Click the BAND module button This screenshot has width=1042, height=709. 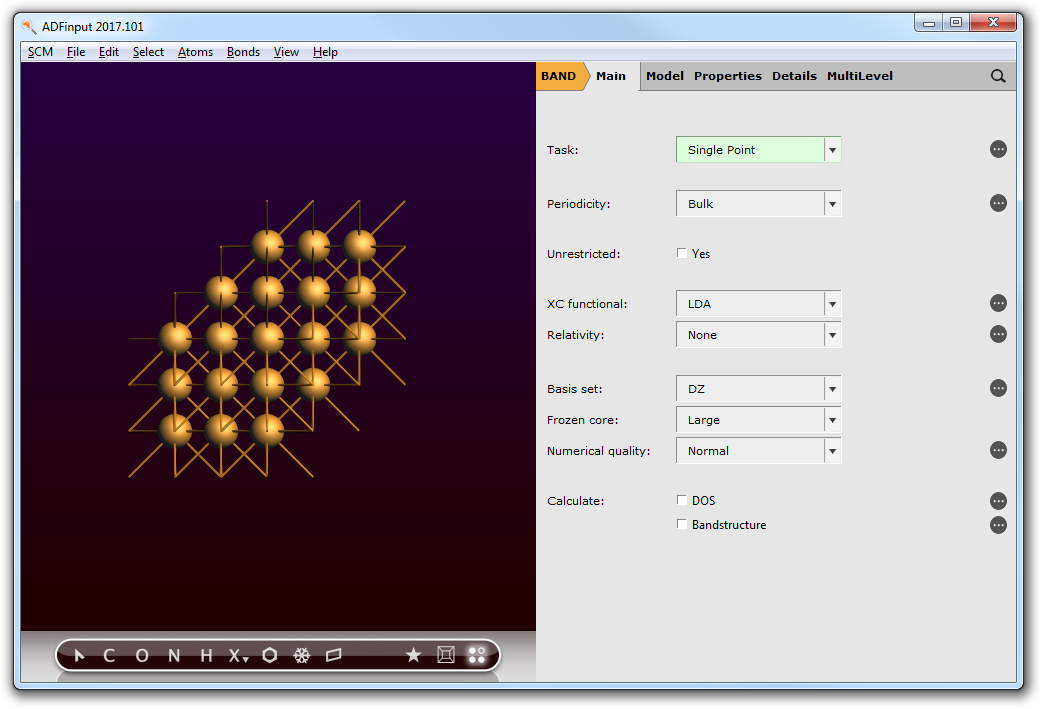tap(558, 76)
